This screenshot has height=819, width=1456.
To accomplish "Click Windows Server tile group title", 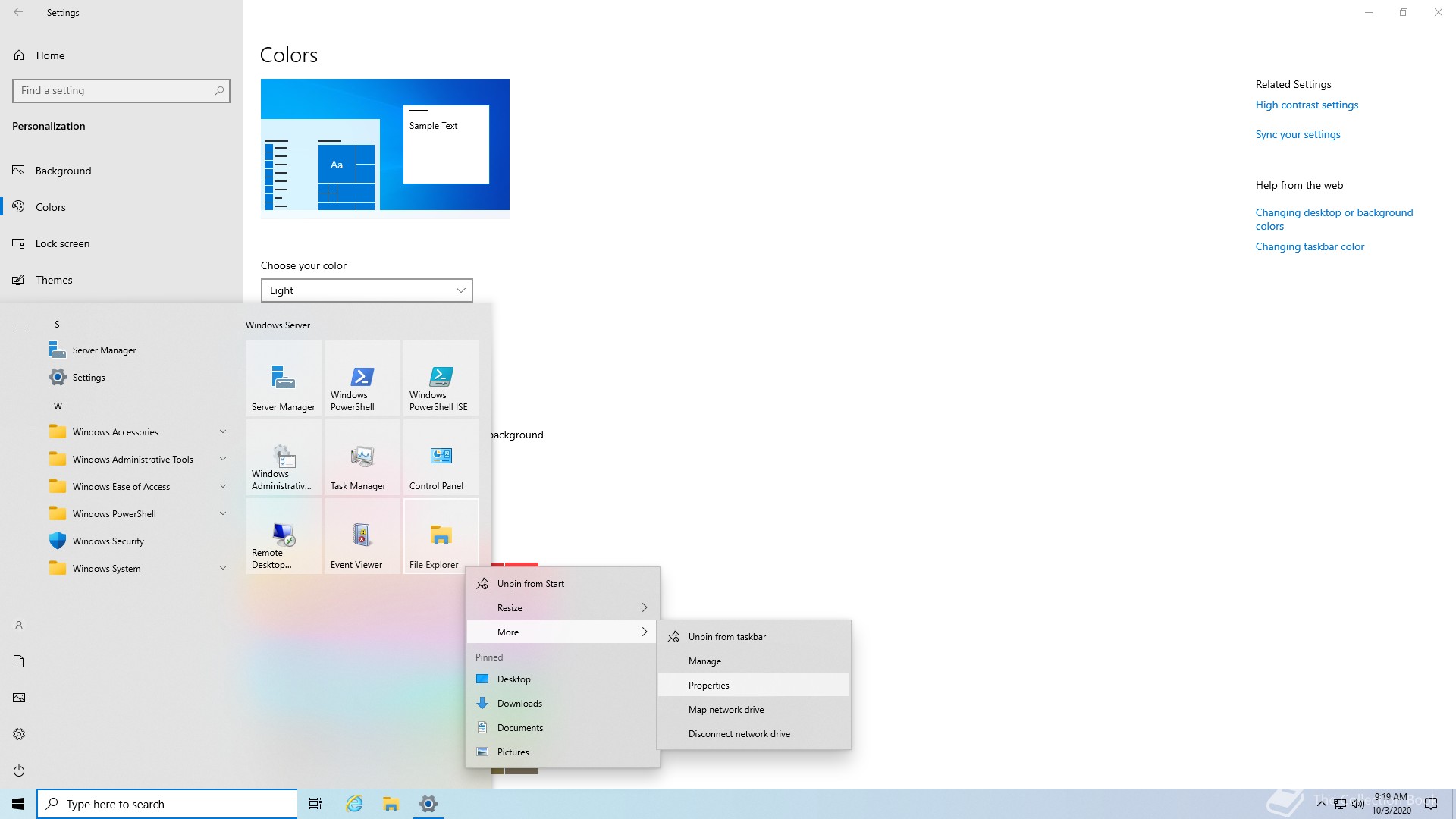I will coord(278,325).
